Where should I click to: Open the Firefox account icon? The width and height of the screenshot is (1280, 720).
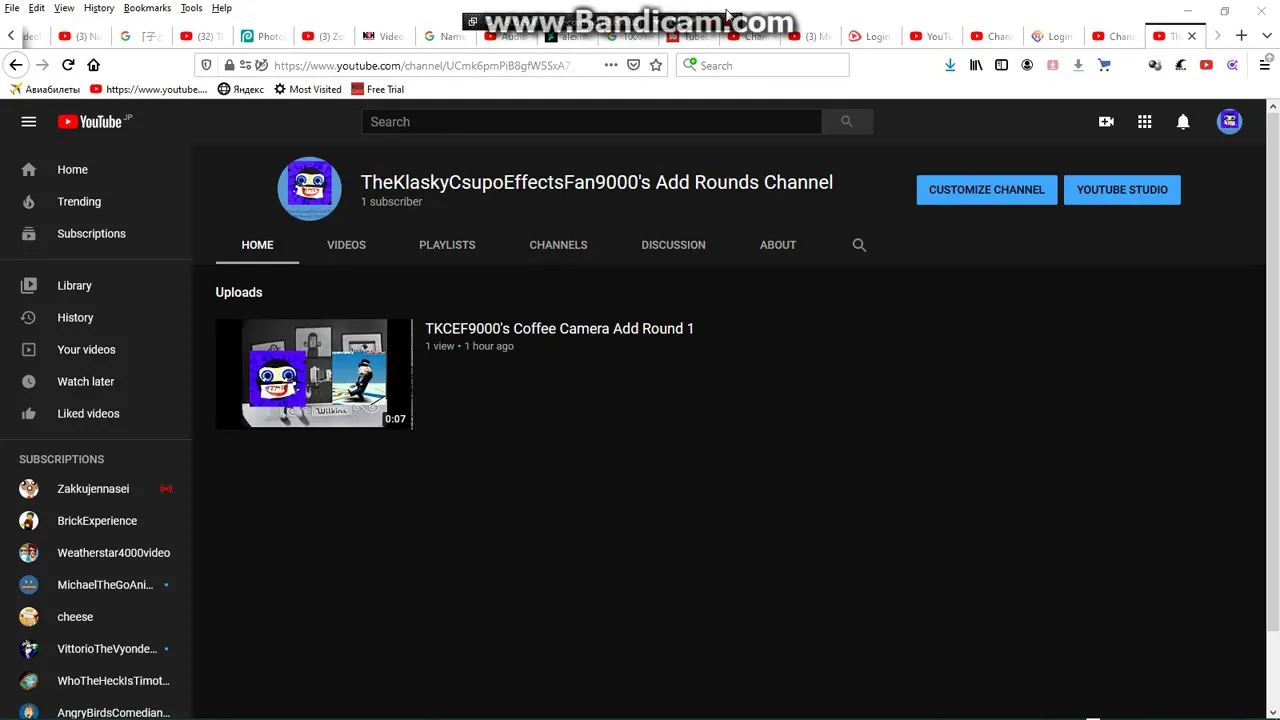coord(1027,65)
